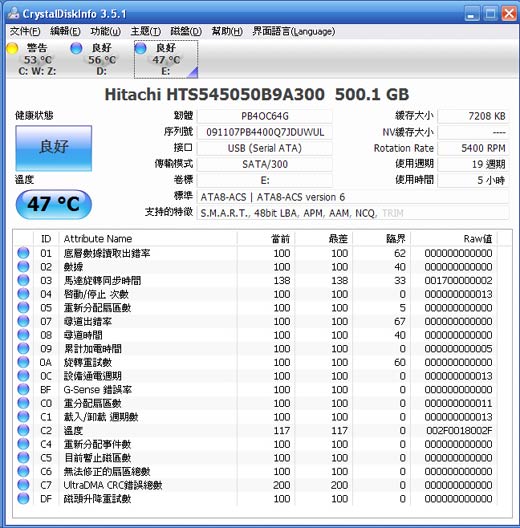
Task: Click the drive letter field E:
Action: tap(265, 180)
